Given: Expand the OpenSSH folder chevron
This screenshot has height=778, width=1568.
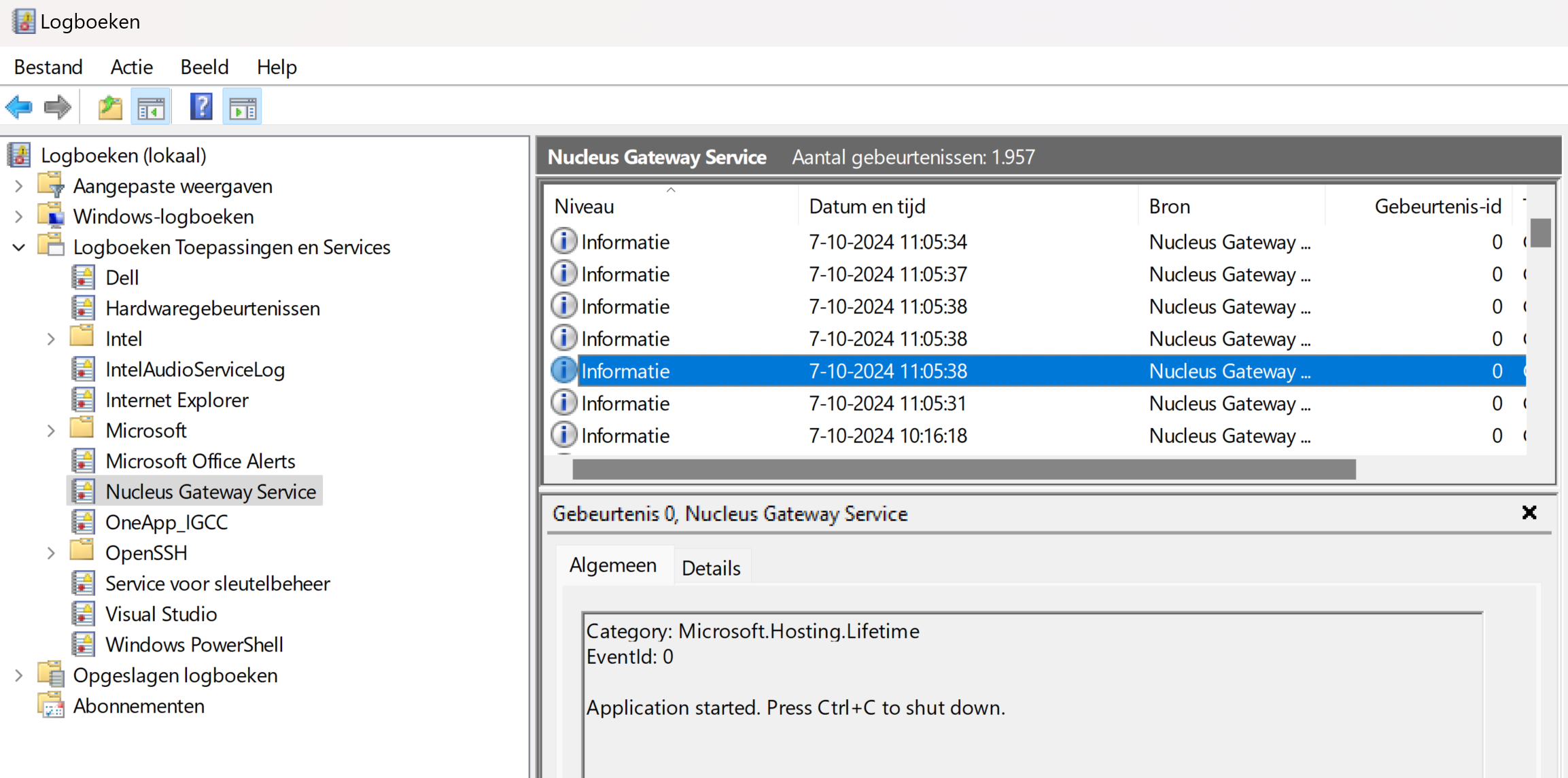Looking at the screenshot, I should pyautogui.click(x=51, y=553).
